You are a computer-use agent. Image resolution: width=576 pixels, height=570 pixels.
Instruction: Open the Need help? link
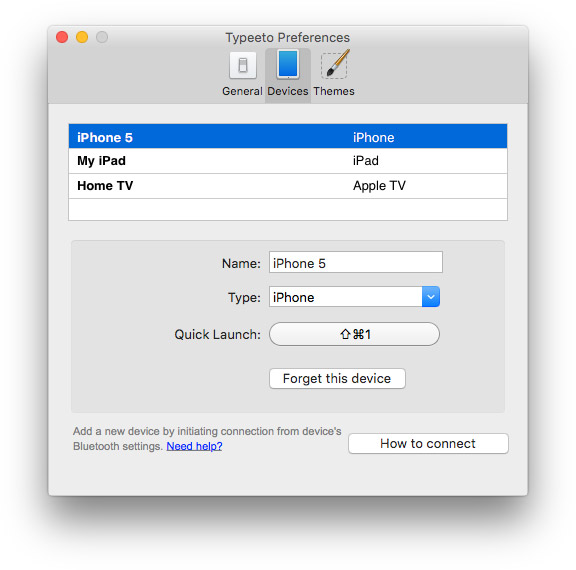coord(194,446)
